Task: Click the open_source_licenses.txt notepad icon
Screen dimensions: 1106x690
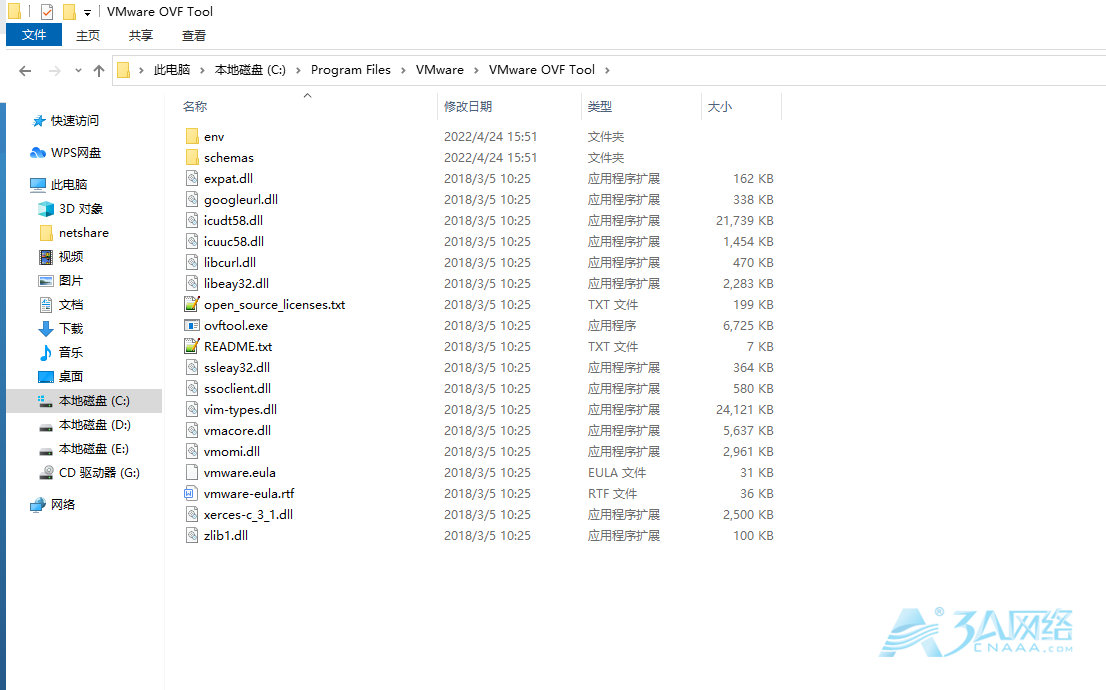Action: pos(192,304)
